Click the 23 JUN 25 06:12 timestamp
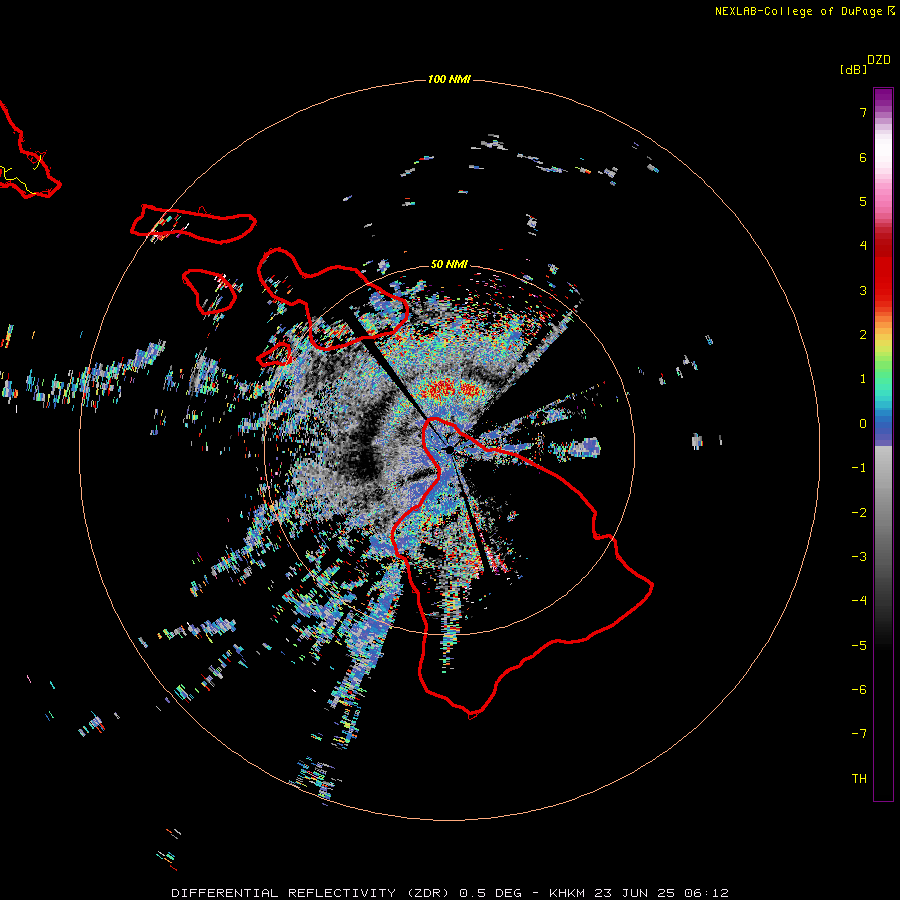 click(661, 893)
